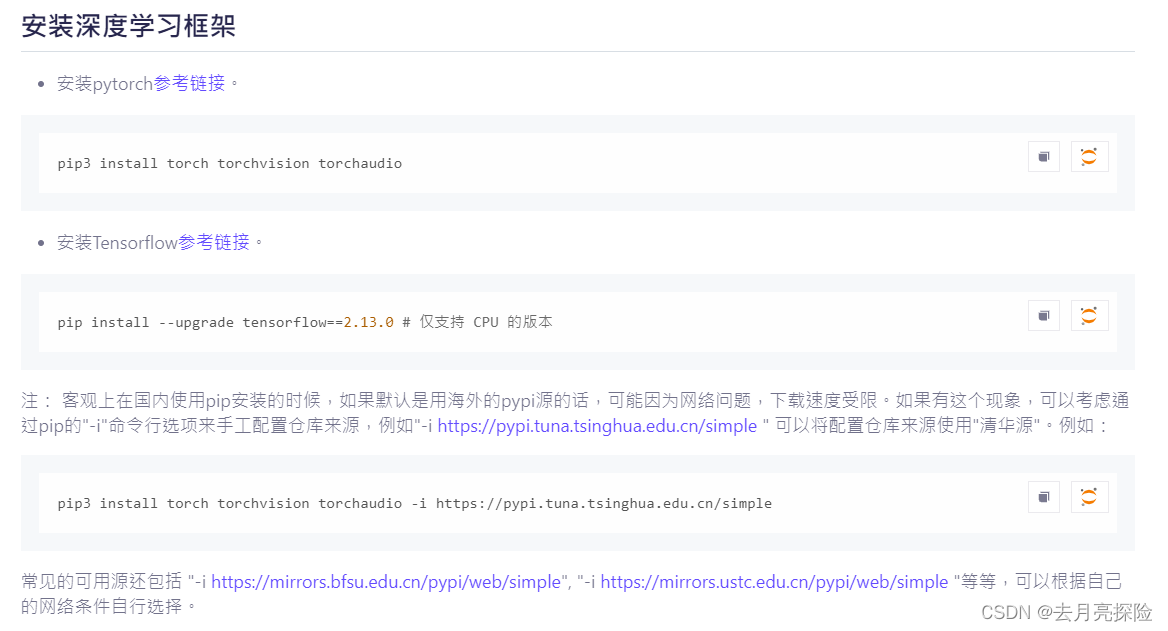Run the Tsinghua mirror code block online
This screenshot has height=631, width=1168.
tap(1089, 496)
